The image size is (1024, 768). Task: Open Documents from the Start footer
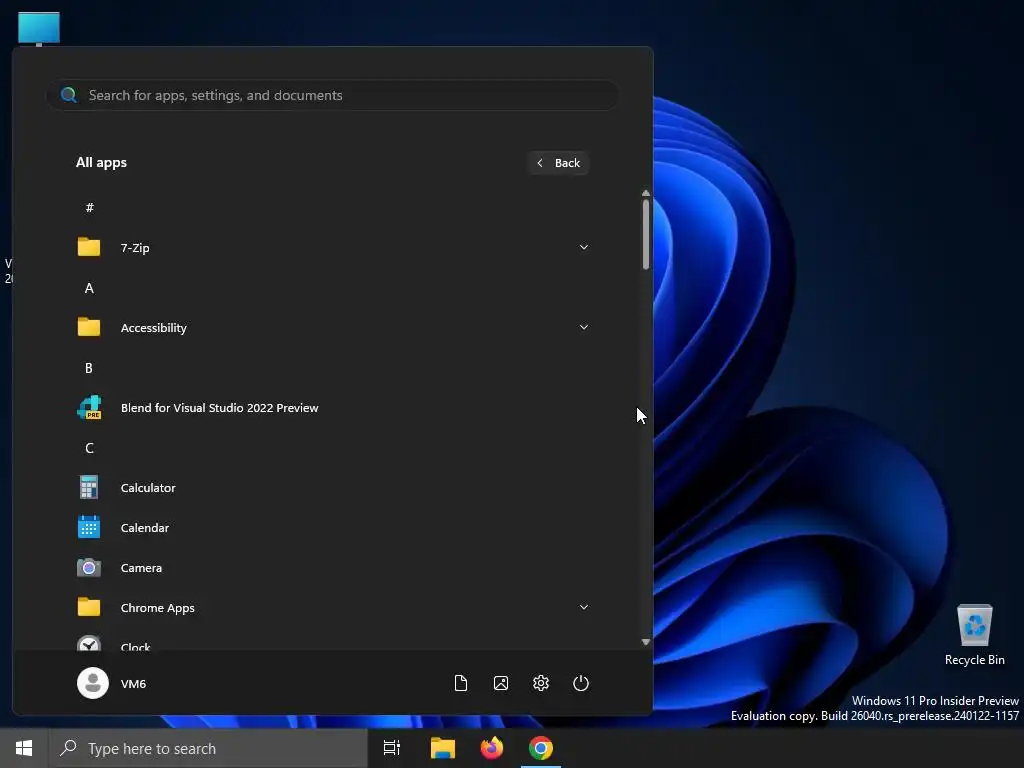click(461, 683)
